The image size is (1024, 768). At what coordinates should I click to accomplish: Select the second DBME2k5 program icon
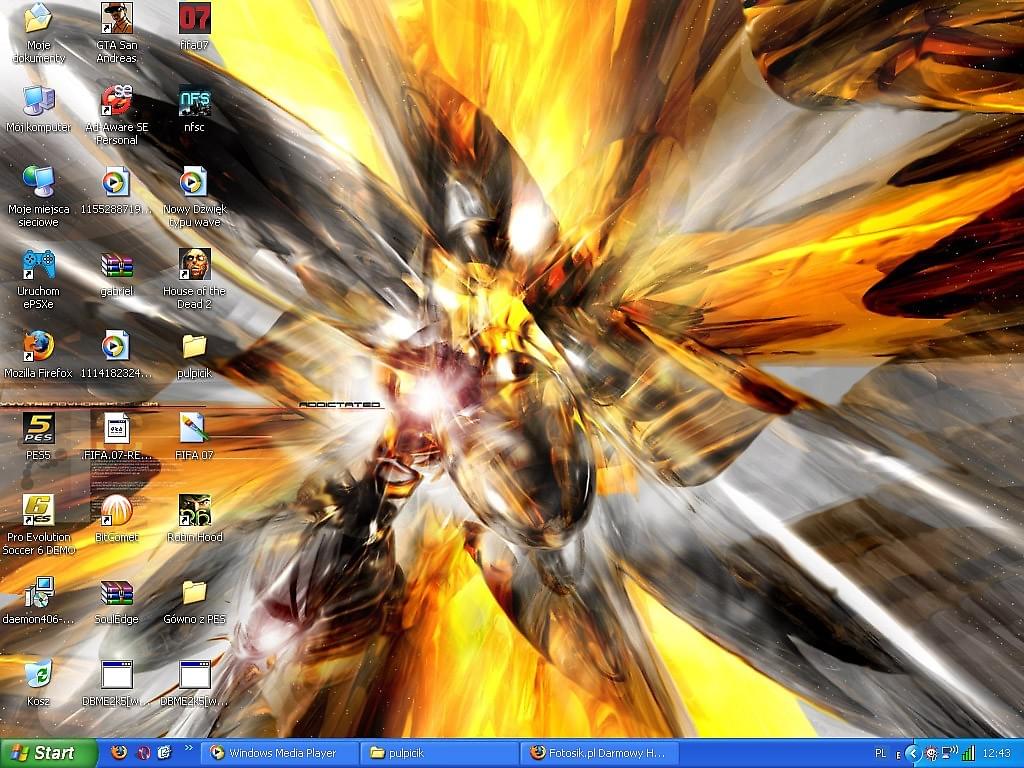(x=195, y=683)
